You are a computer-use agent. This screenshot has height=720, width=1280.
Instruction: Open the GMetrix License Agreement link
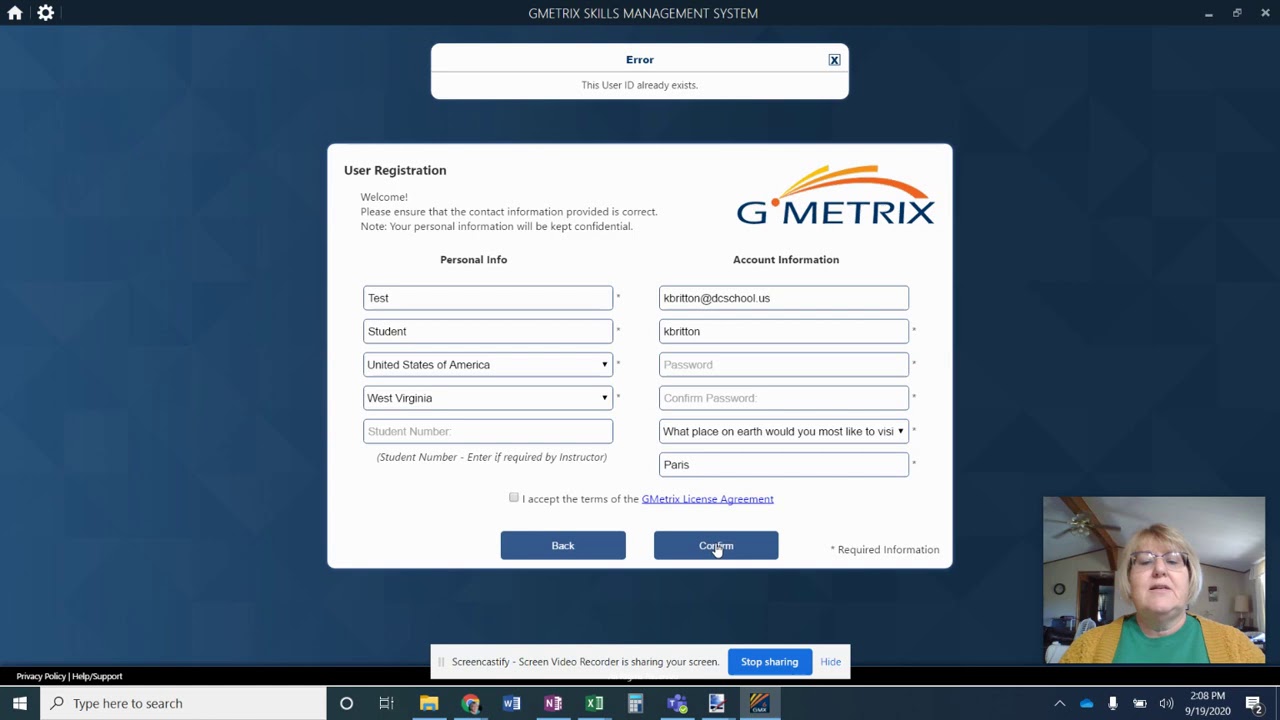[707, 499]
